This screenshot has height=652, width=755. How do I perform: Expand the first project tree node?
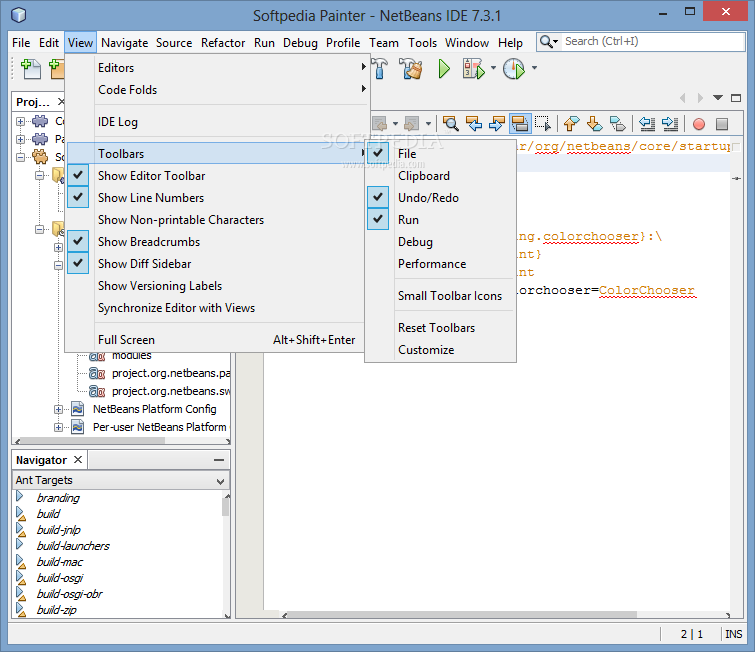[20, 121]
